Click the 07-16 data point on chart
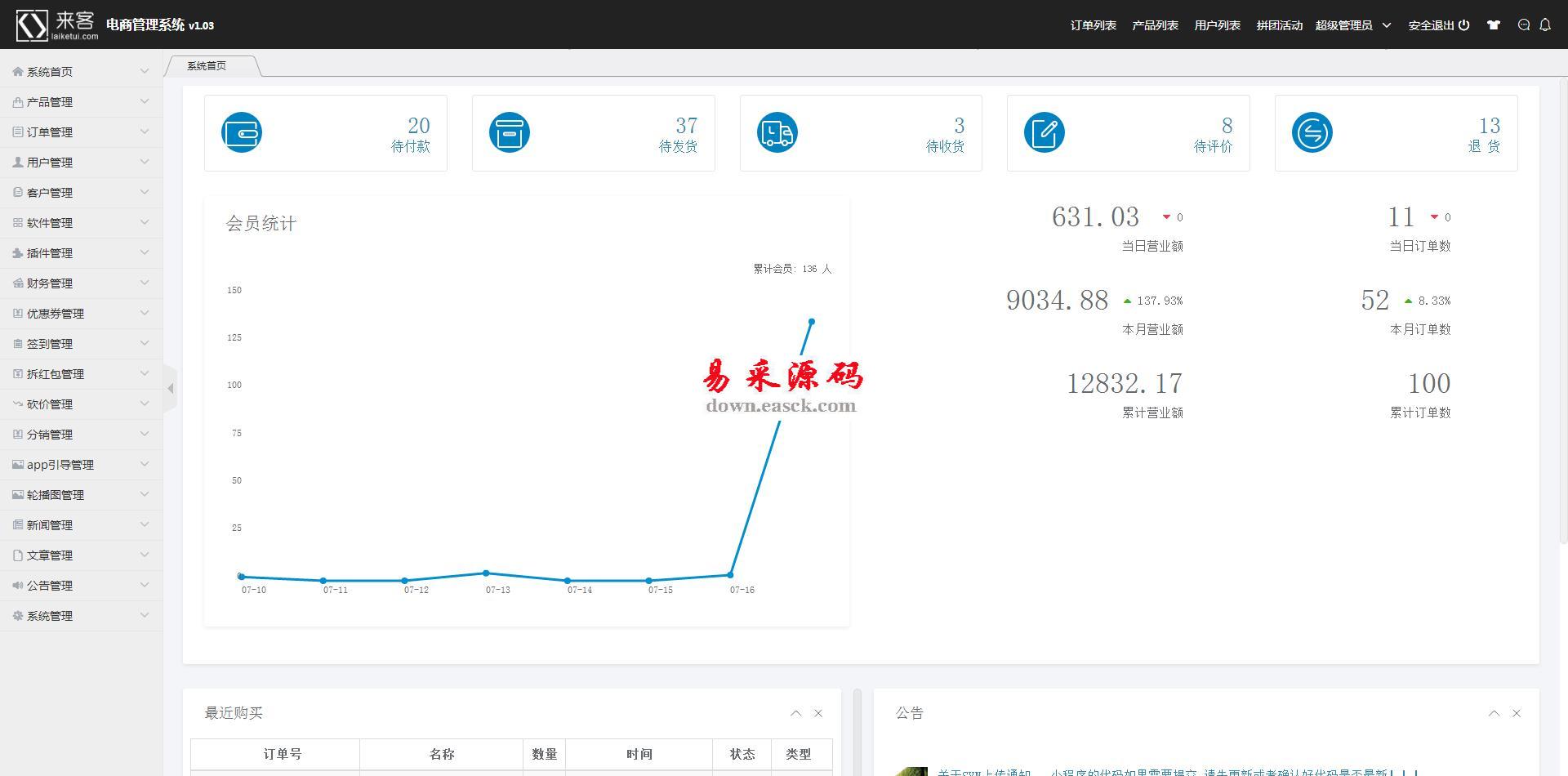Screen dimensions: 1568x776 point(730,575)
